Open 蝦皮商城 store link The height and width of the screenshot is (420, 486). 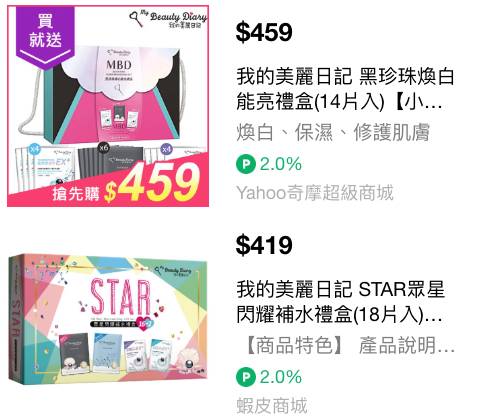point(272,406)
